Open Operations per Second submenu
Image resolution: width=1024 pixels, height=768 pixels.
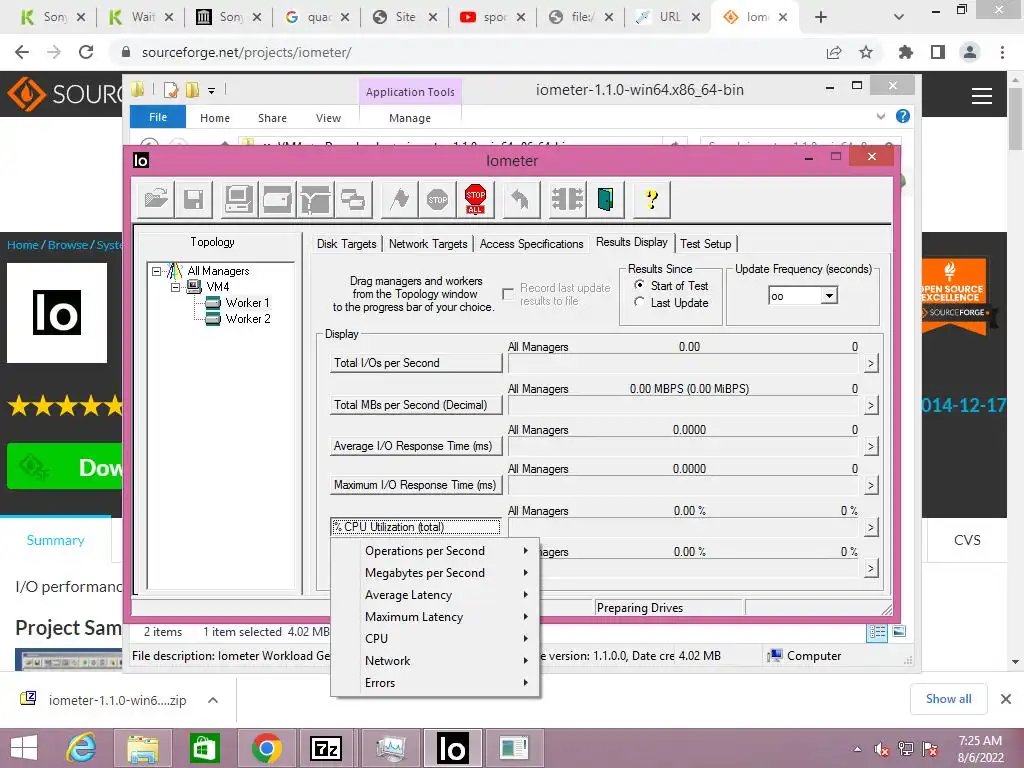435,551
